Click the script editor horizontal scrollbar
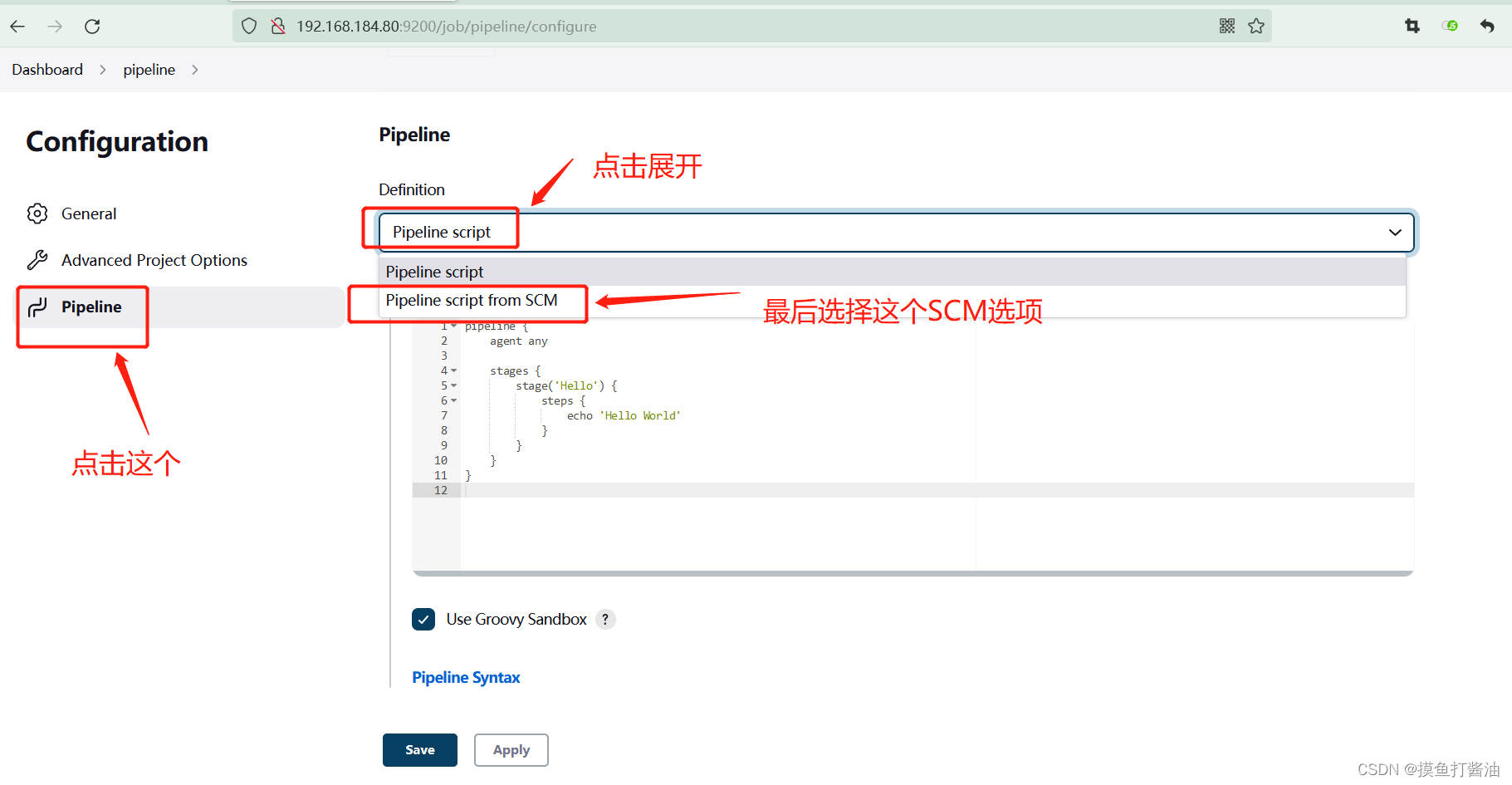Viewport: 1512px width, 785px height. (x=913, y=573)
